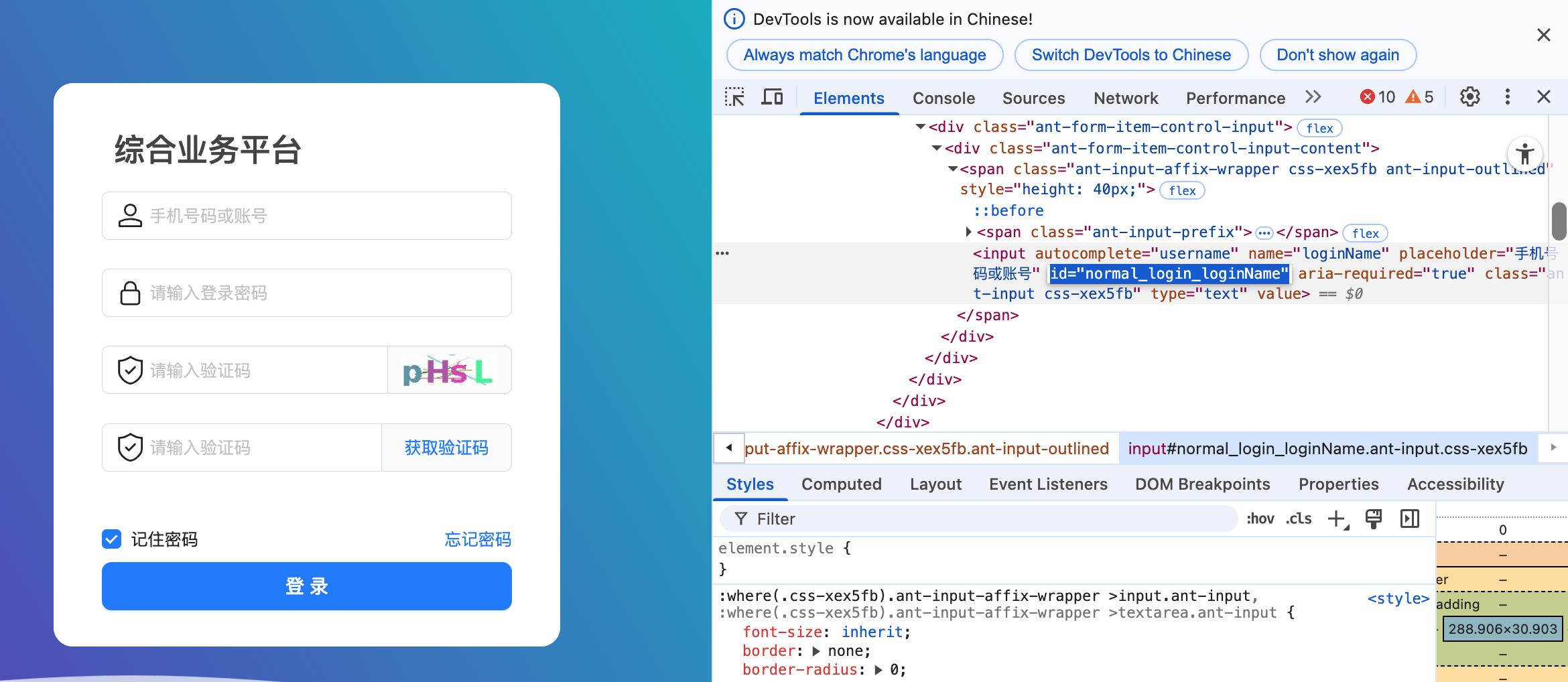Select the input#normal_login_loginName breadcrumb
1568x682 pixels.
(1327, 448)
